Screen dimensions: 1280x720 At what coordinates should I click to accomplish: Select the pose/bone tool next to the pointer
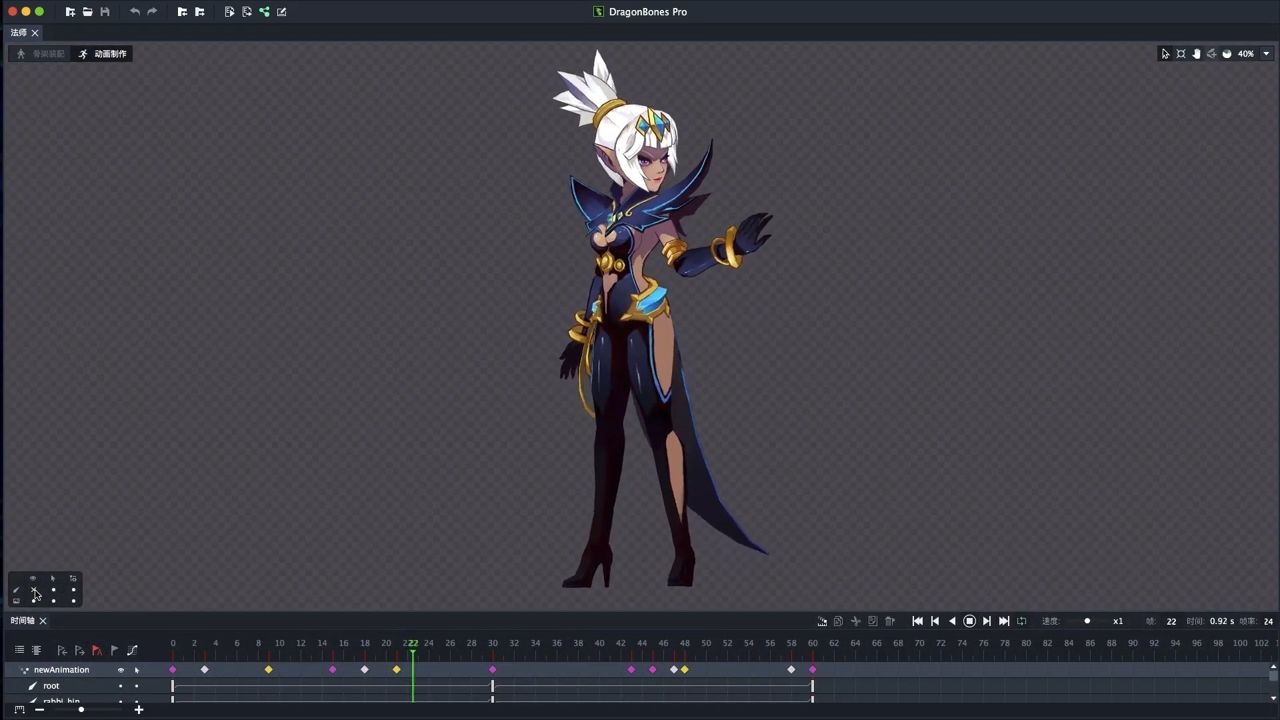tap(1181, 54)
